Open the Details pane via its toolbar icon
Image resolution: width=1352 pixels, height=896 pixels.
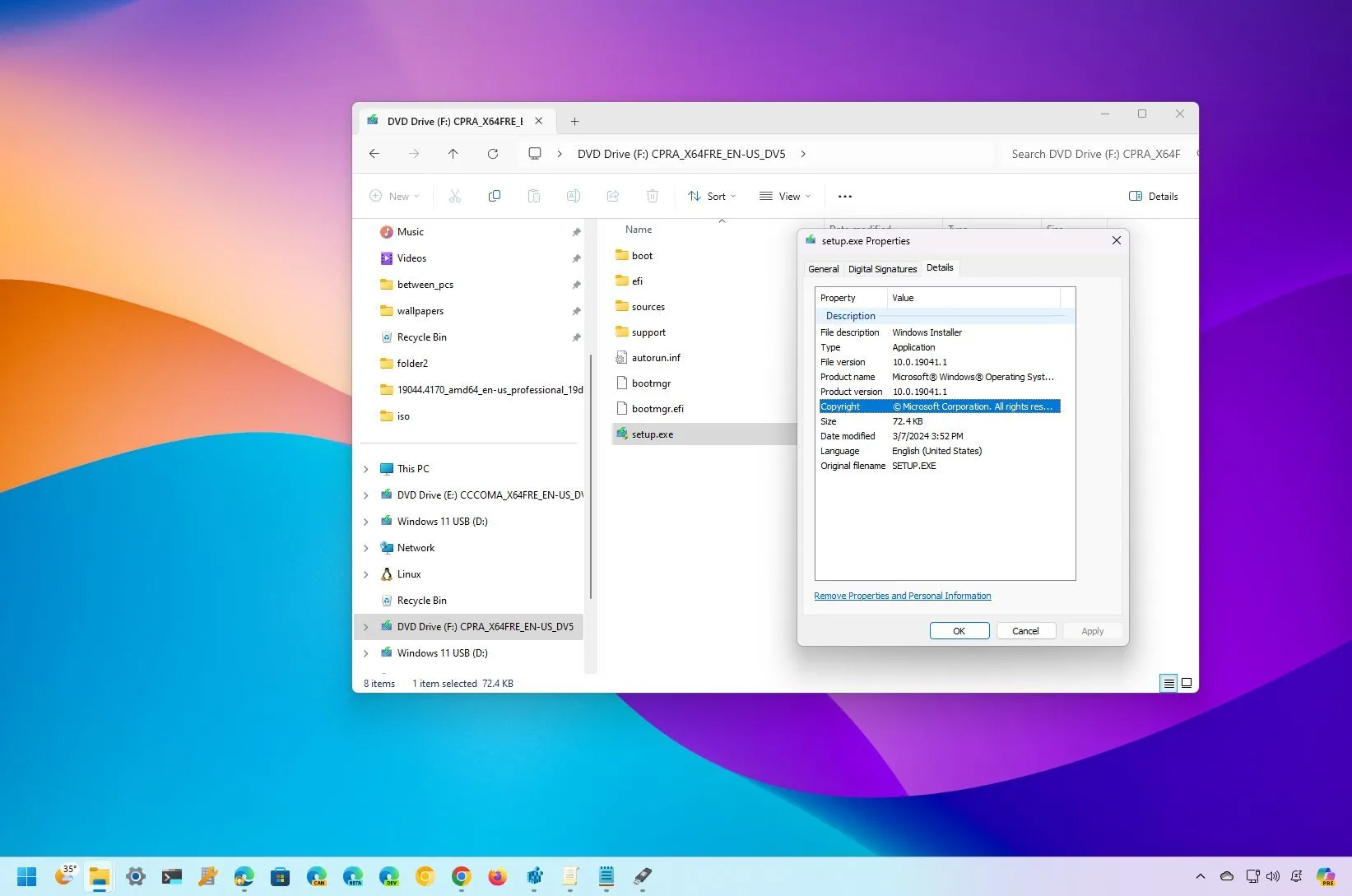pos(1153,196)
